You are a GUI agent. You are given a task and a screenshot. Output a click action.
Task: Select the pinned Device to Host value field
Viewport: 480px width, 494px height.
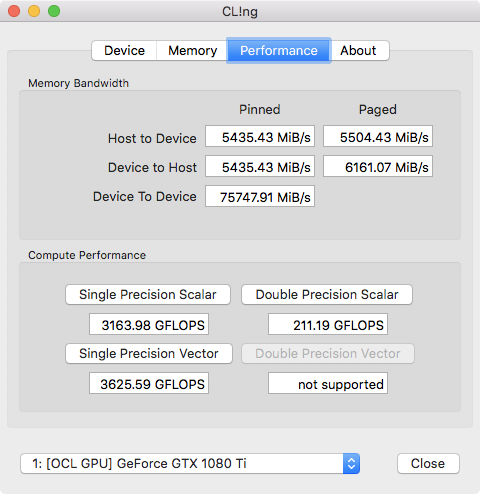260,166
